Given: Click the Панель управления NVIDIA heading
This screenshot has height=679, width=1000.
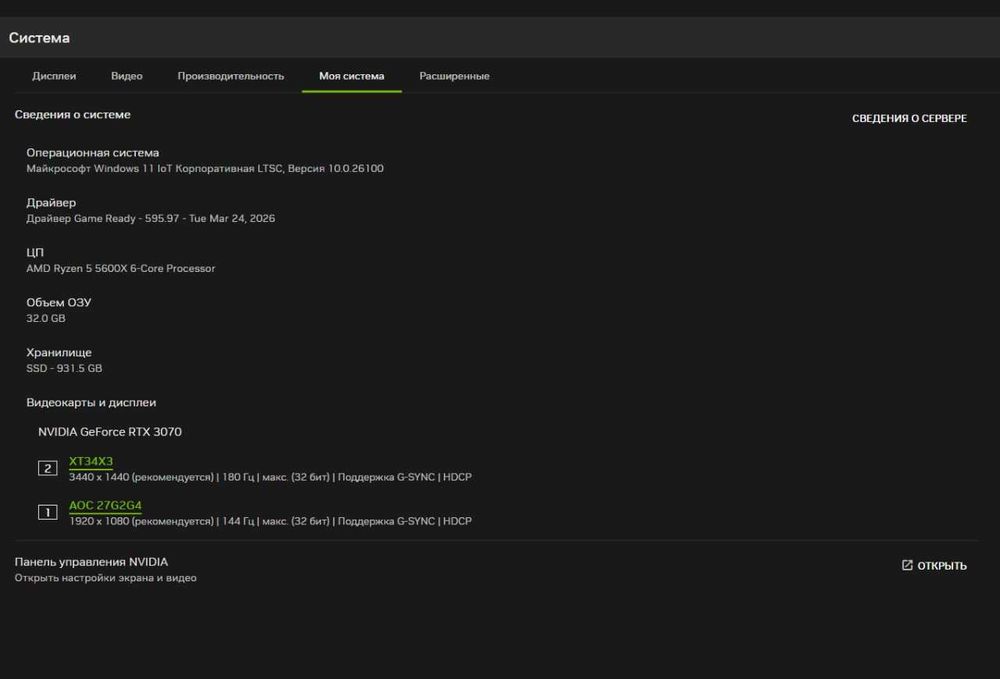Looking at the screenshot, I should [x=91, y=562].
